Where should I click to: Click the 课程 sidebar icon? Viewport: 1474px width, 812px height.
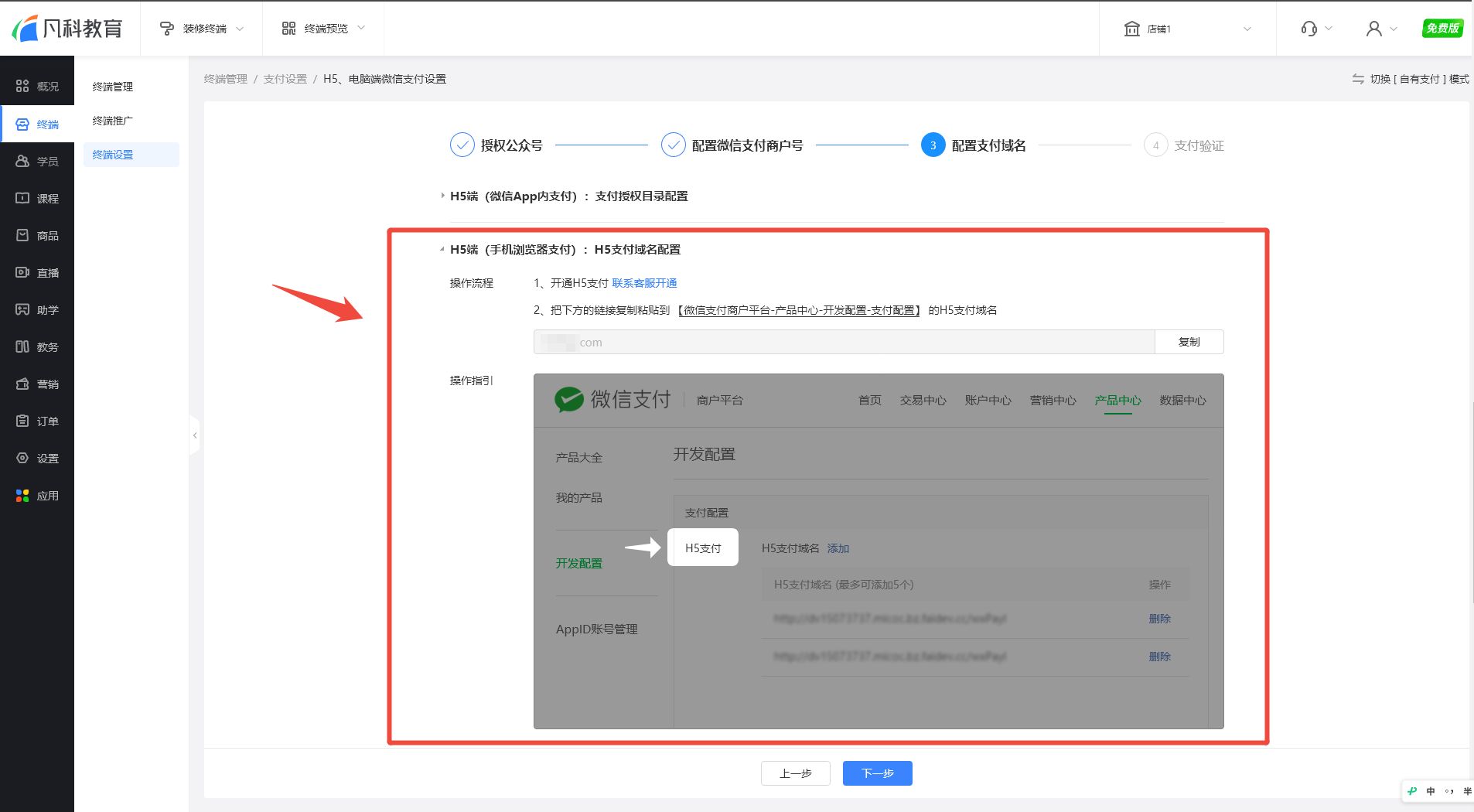(x=22, y=198)
